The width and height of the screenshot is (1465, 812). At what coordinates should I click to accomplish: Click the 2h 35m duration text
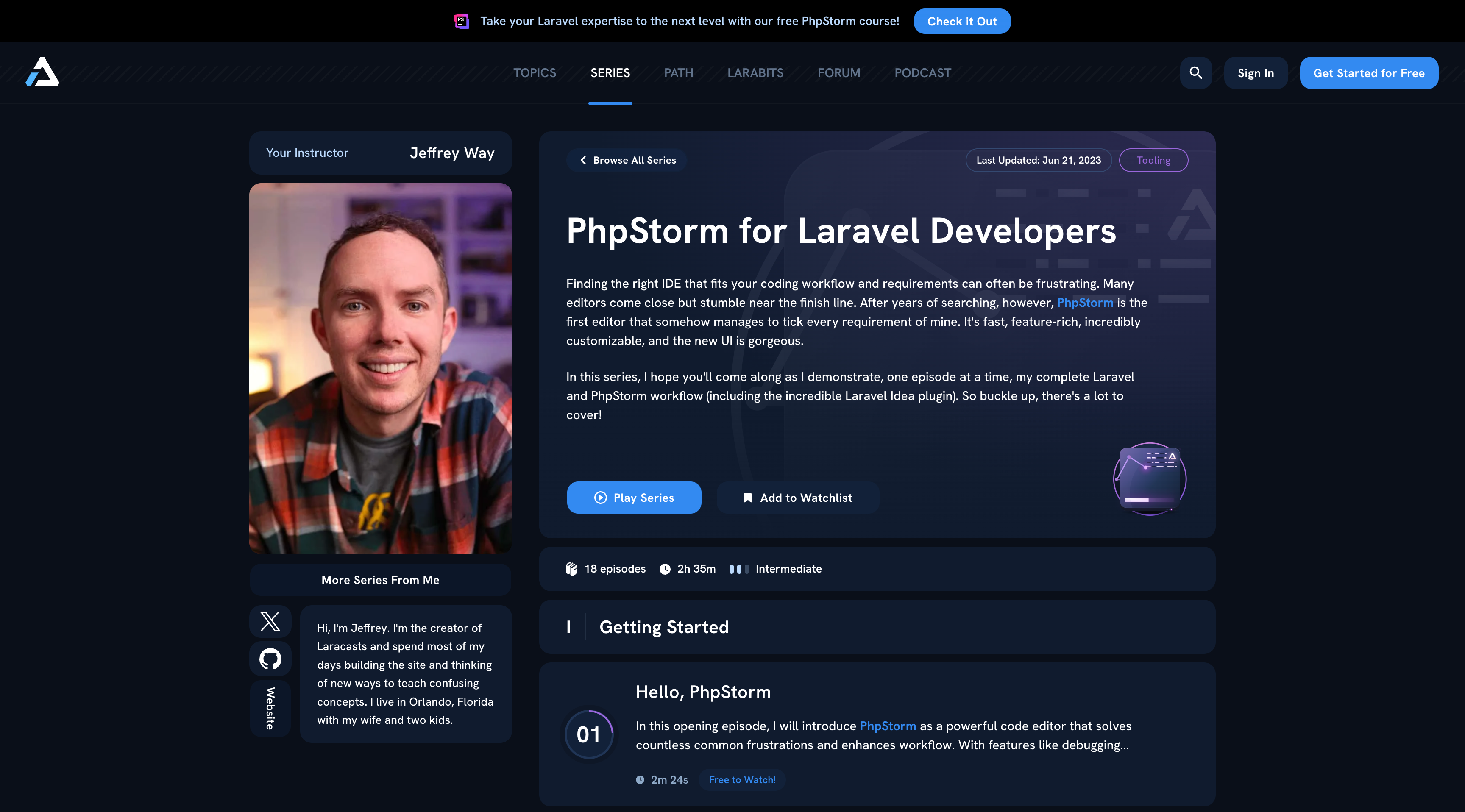[696, 569]
